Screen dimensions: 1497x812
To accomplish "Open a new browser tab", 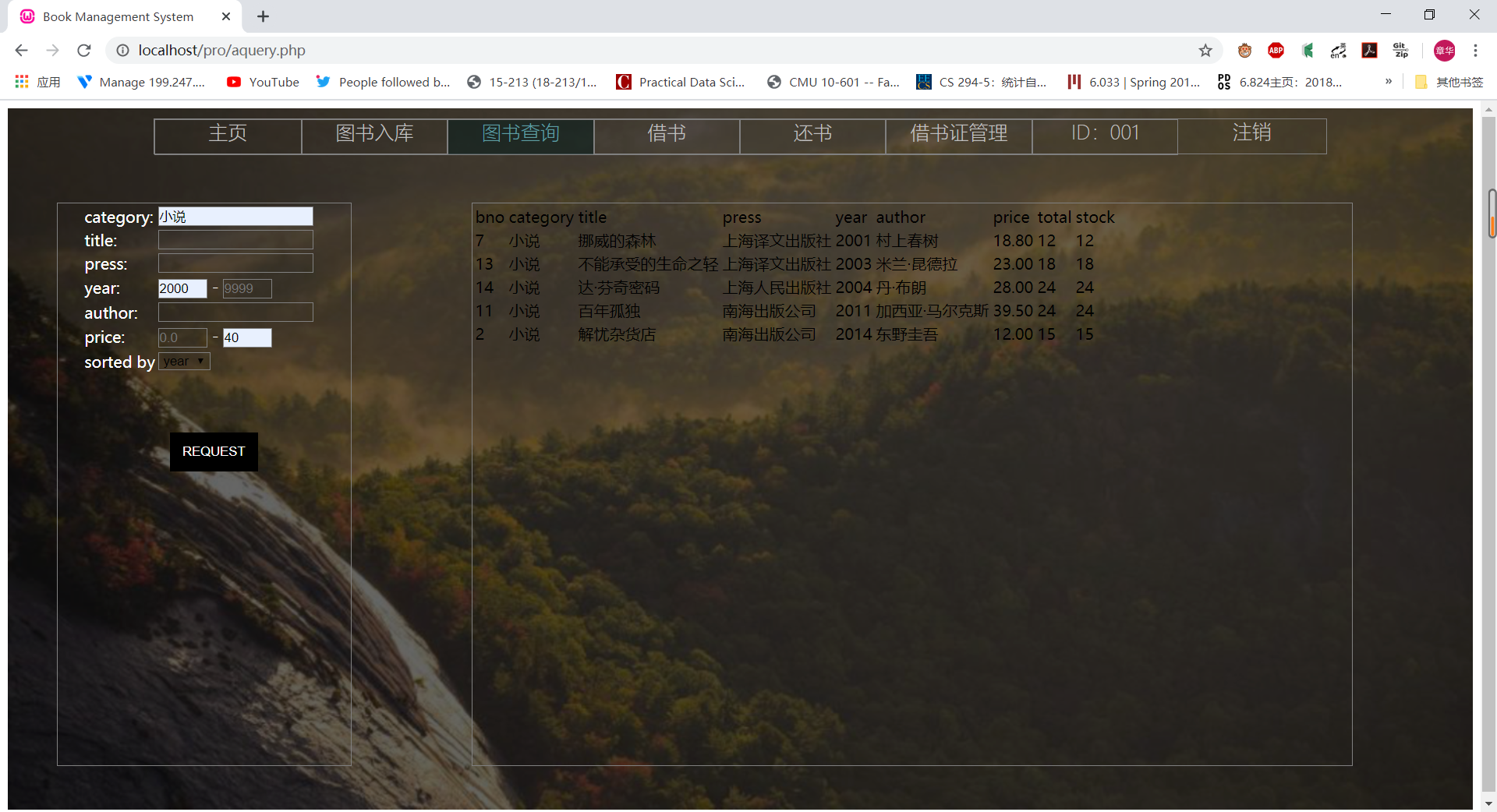I will pos(263,16).
